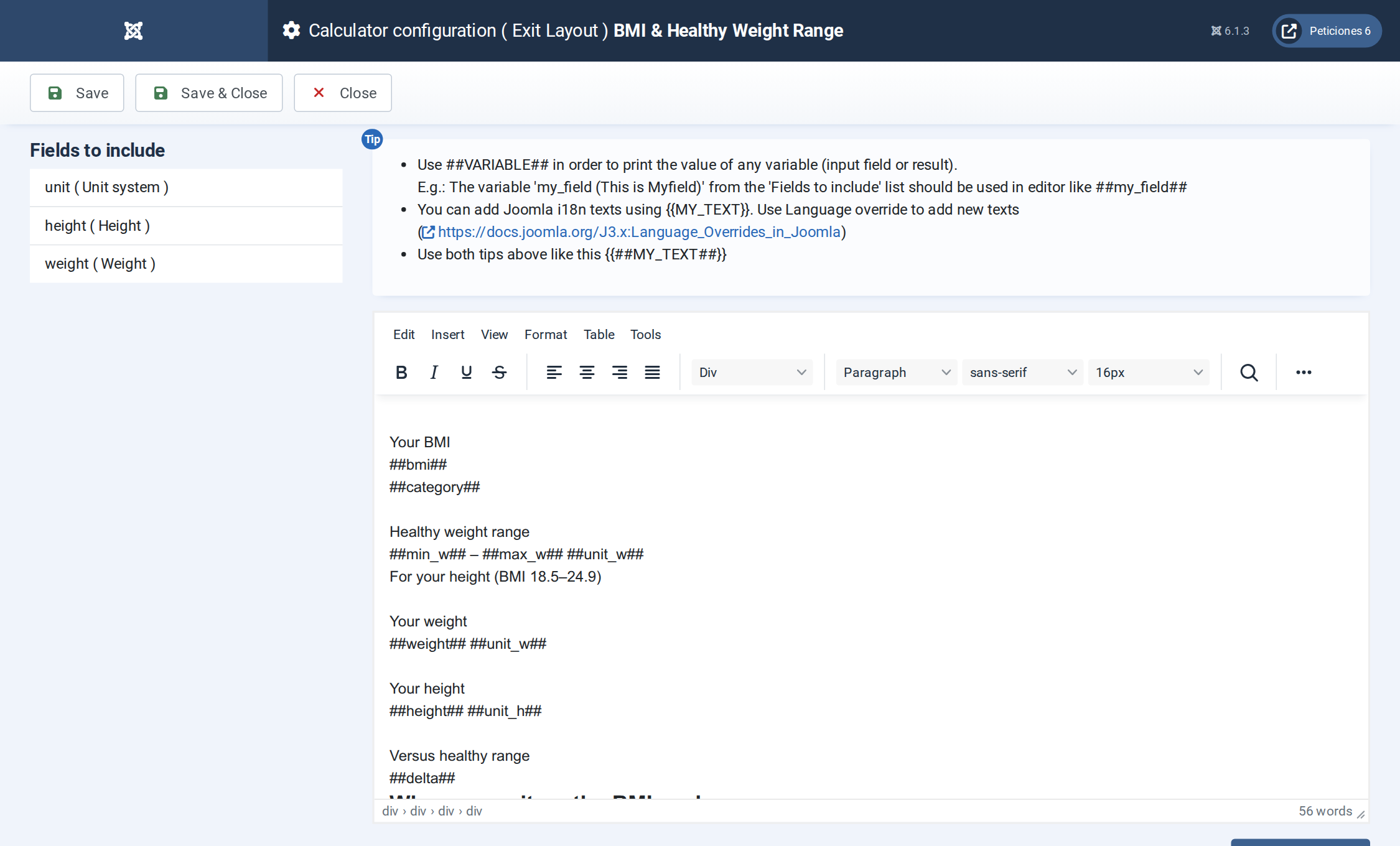Select the height ( Height ) field
Screen dimensions: 1400x846
click(x=186, y=226)
